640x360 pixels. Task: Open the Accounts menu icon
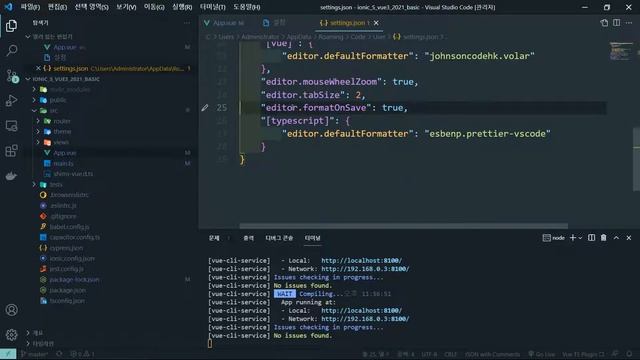11,310
